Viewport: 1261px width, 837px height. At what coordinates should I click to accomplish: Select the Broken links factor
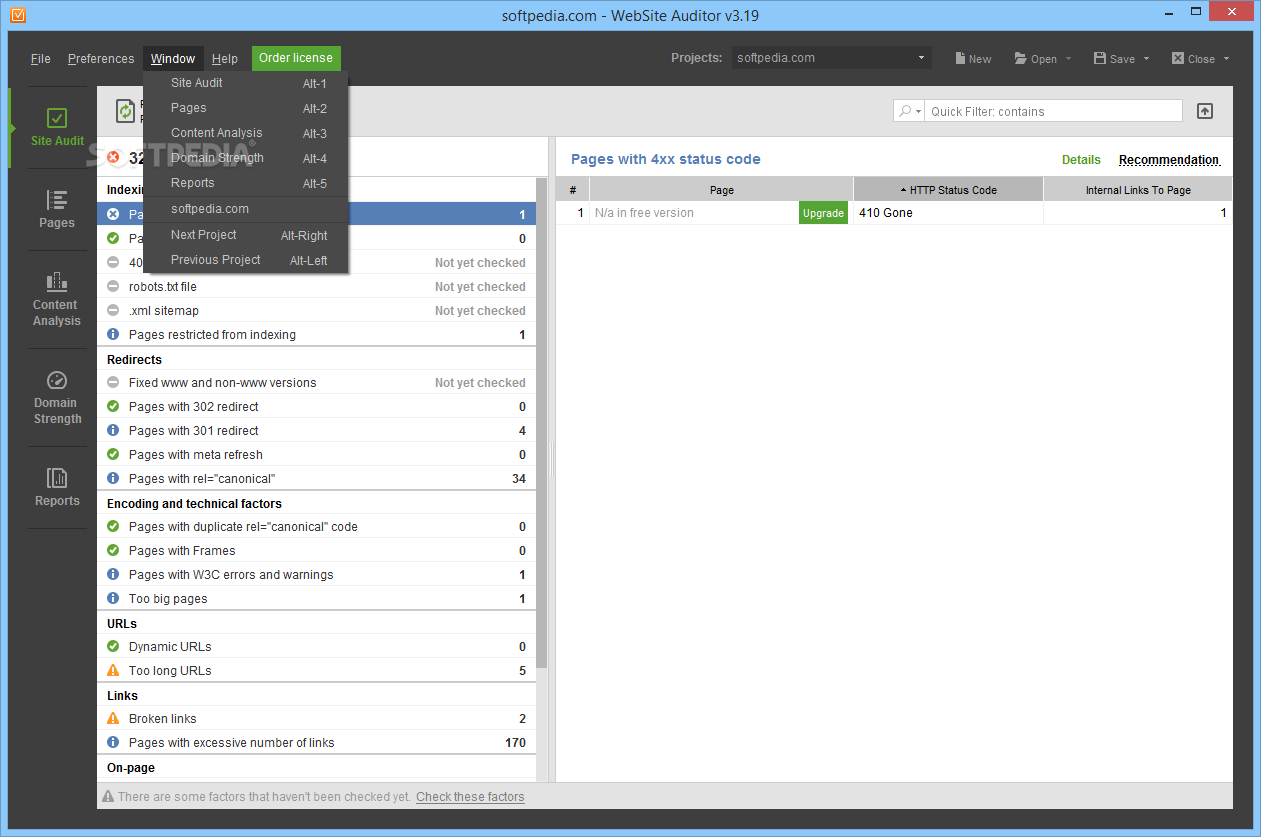[317, 719]
